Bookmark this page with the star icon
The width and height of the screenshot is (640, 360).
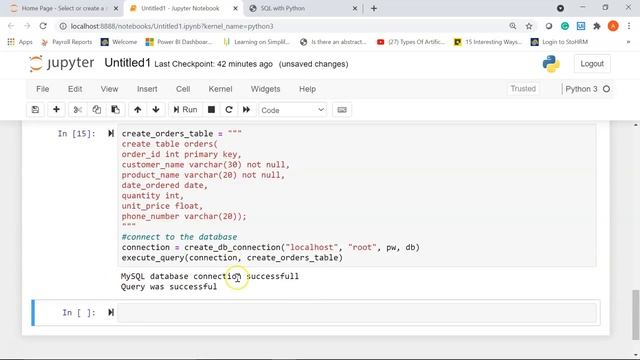529,26
